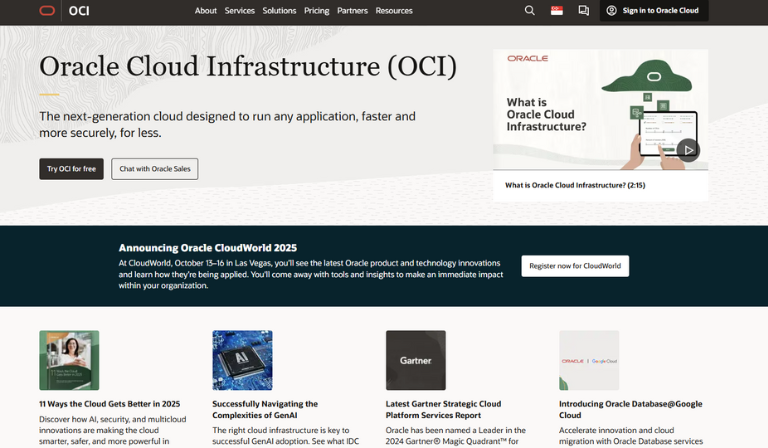Screen dimensions: 768x448
Task: Open Introducing Oracle Database@Google Cloud
Action: [x=630, y=409]
